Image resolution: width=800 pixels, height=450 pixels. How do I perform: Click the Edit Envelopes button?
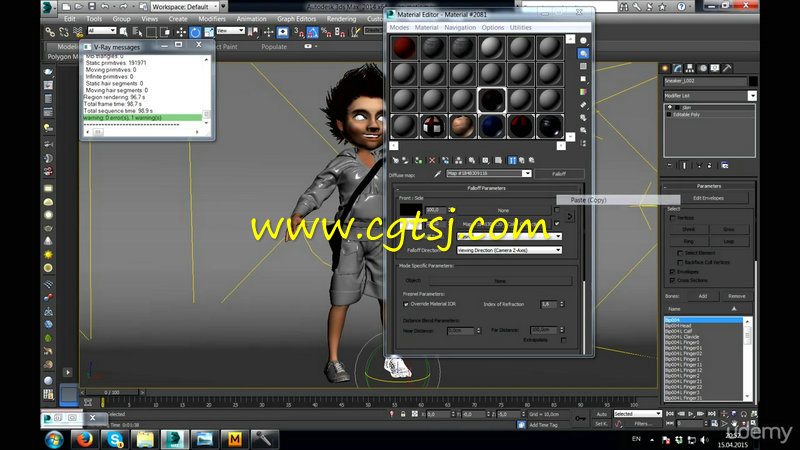(708, 198)
